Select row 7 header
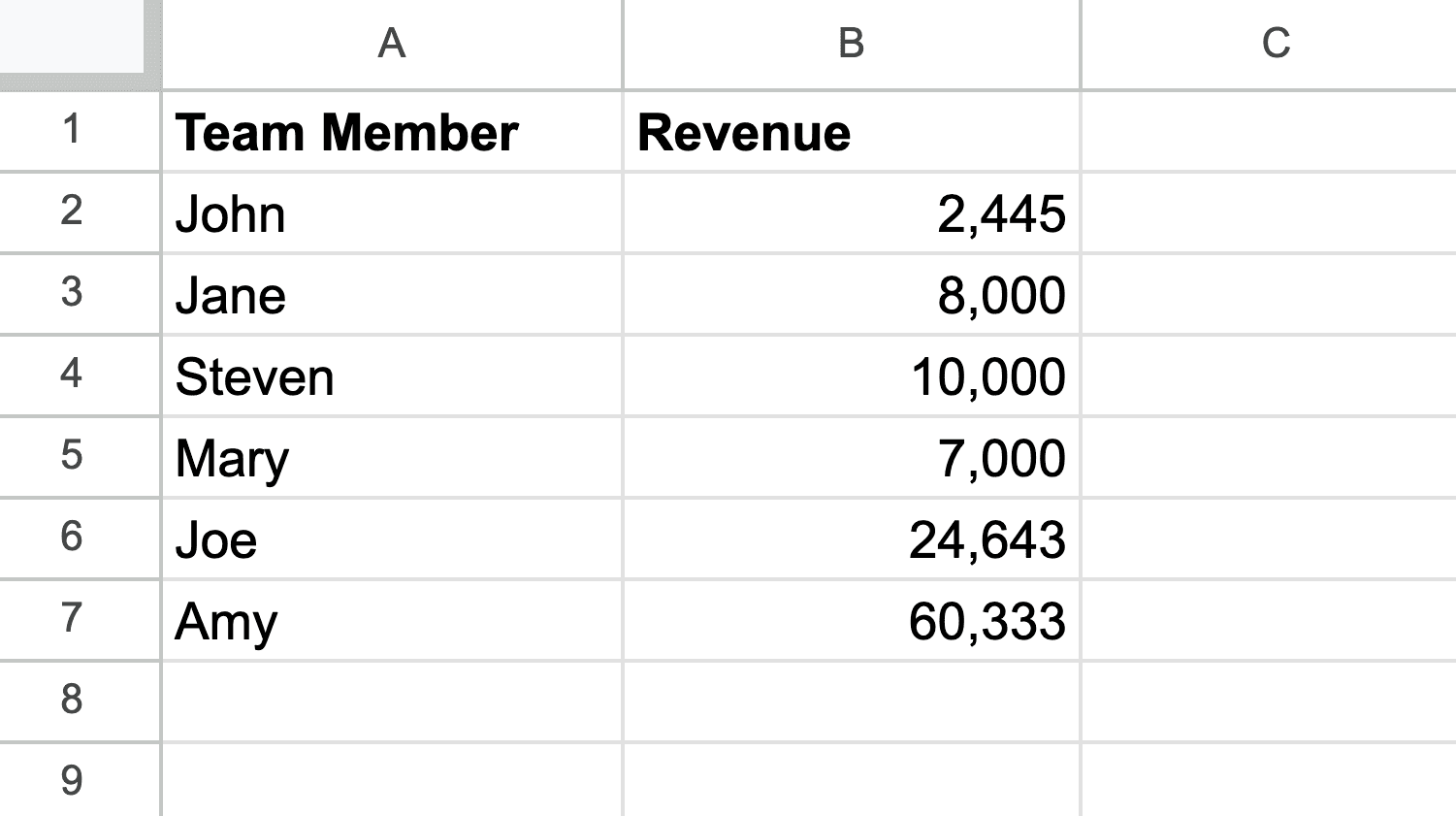The image size is (1456, 816). pos(73,620)
